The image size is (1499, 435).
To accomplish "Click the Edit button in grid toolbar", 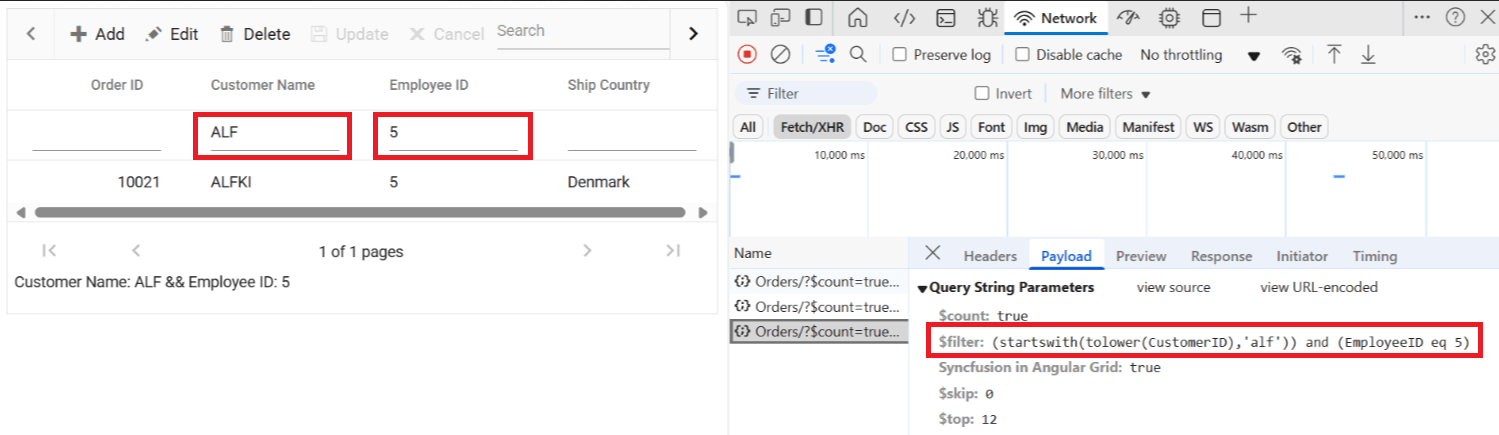I will (x=172, y=34).
